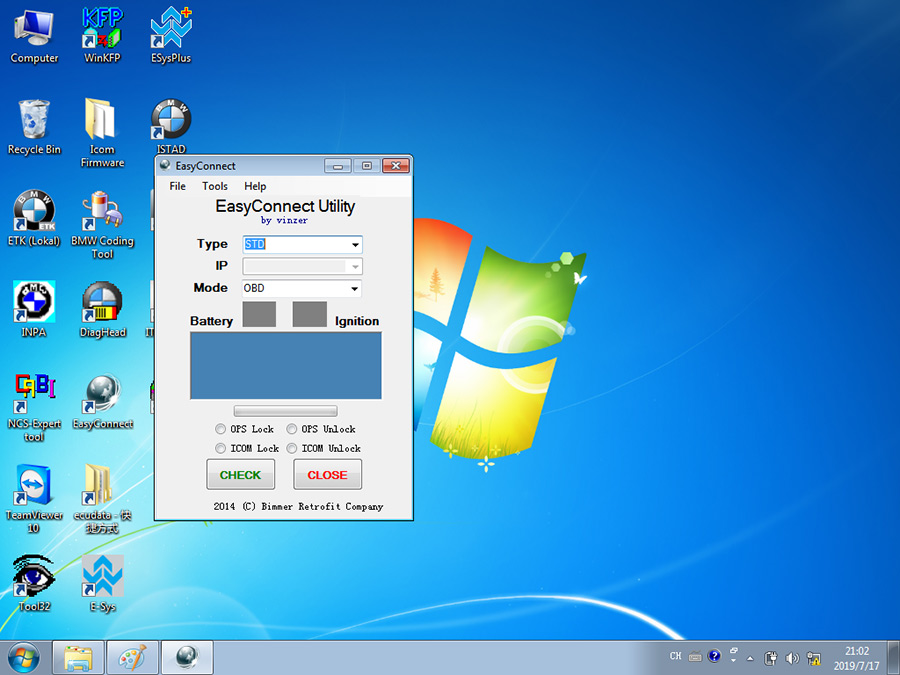
Task: Expand the Type dropdown showing STD
Action: click(355, 245)
